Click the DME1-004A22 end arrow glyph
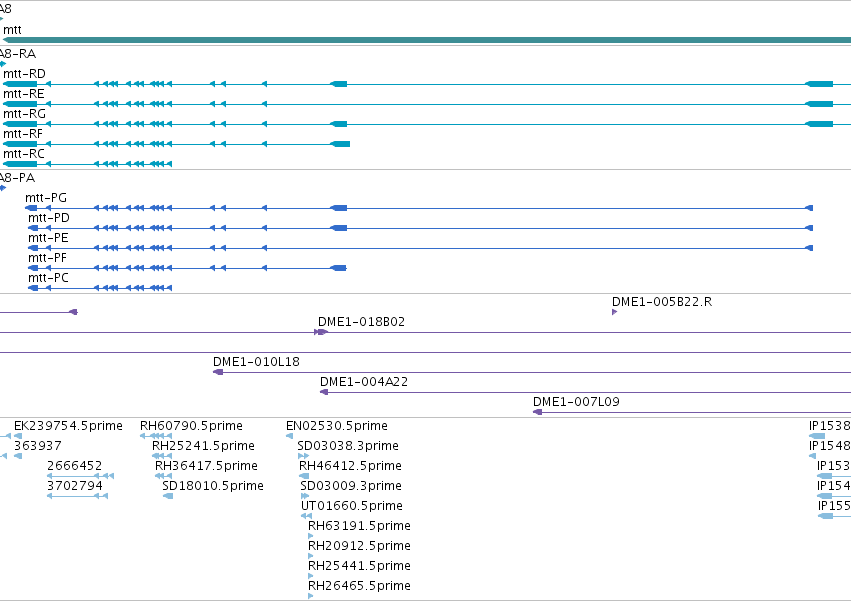This screenshot has width=851, height=601. pos(324,393)
